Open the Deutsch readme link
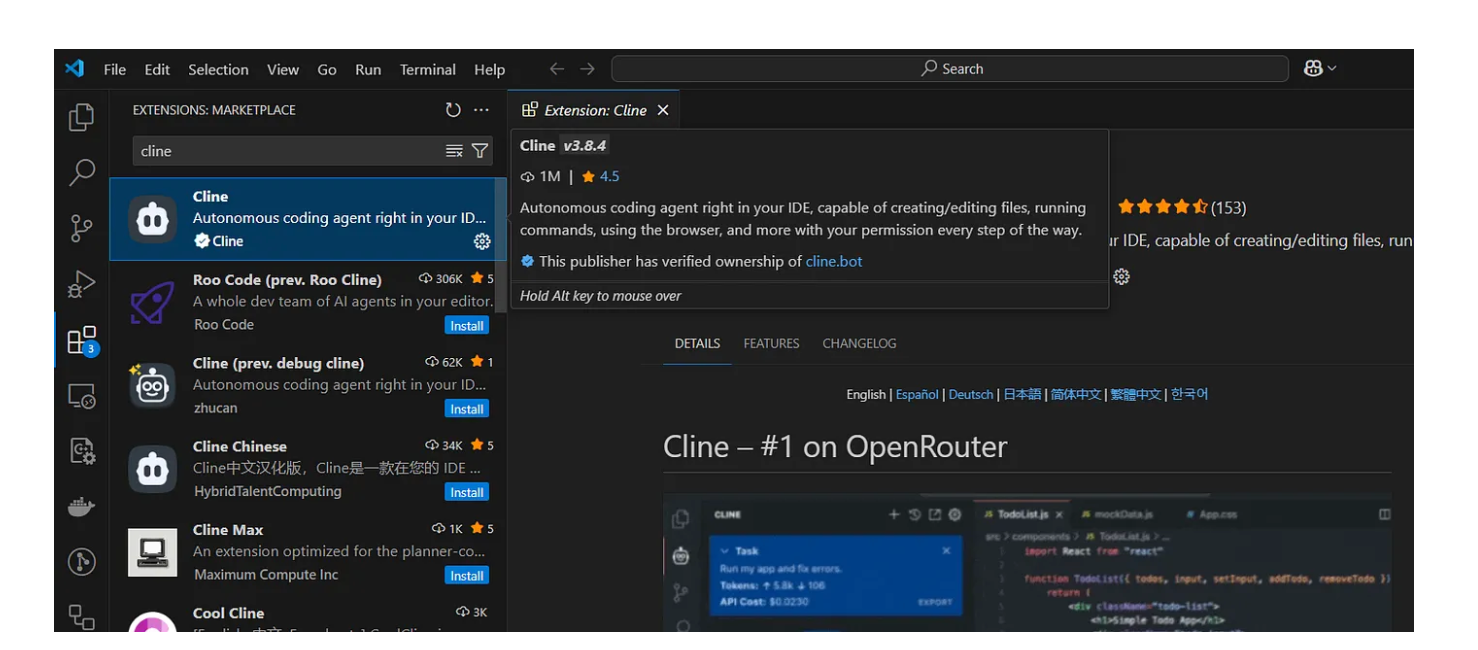Viewport: 1478px width, 650px height. (971, 394)
